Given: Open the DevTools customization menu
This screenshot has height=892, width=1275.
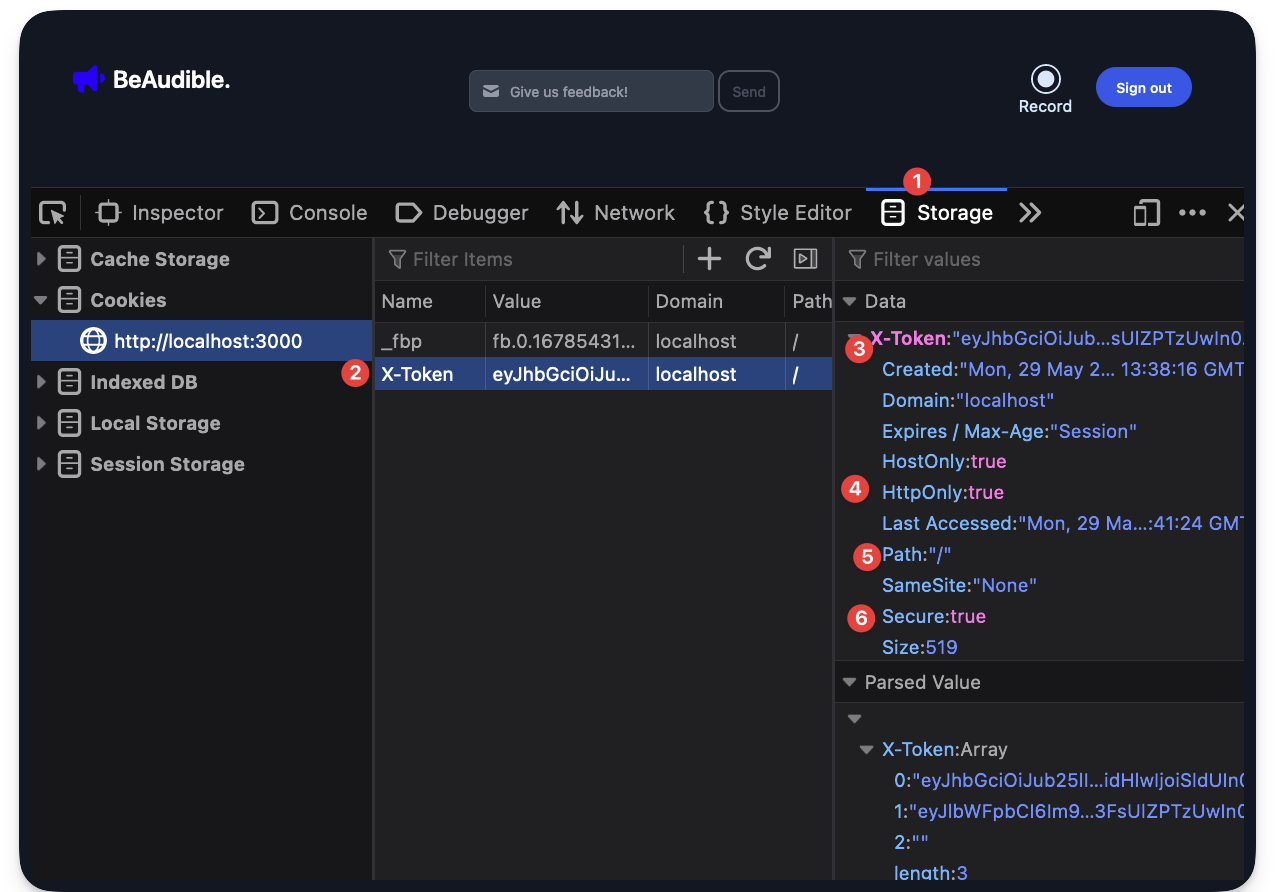Looking at the screenshot, I should pyautogui.click(x=1192, y=212).
